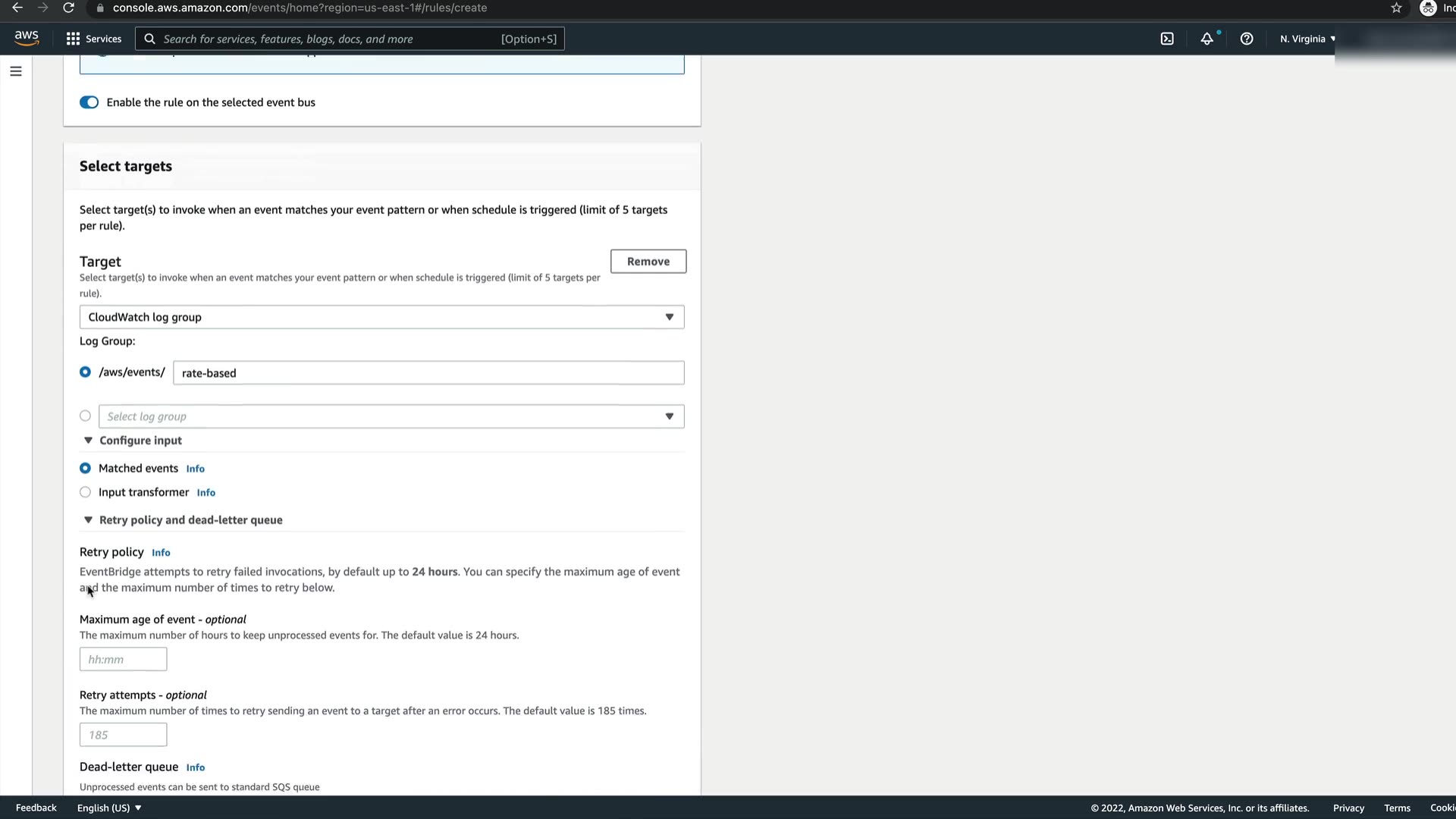Choose the existing log group radio button
Image resolution: width=1456 pixels, height=819 pixels.
[85, 416]
